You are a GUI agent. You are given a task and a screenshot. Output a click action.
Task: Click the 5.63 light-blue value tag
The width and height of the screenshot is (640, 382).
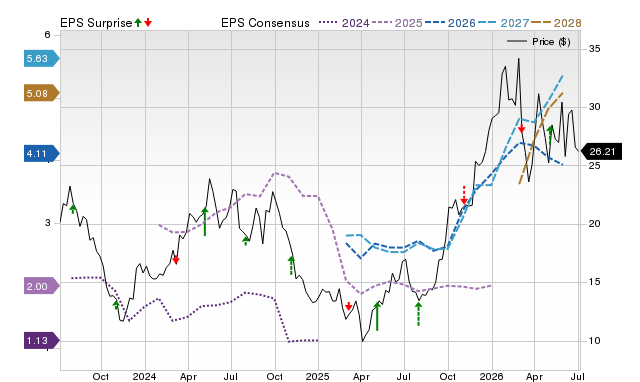pyautogui.click(x=41, y=58)
